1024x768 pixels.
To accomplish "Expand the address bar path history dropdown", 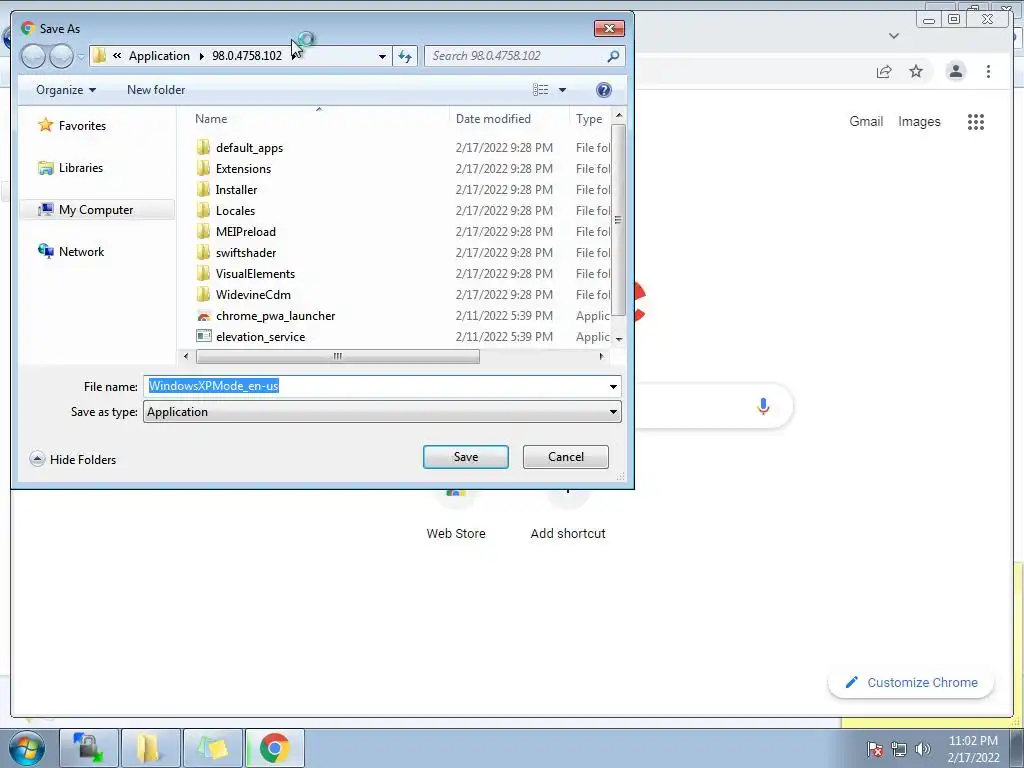I will pos(382,56).
